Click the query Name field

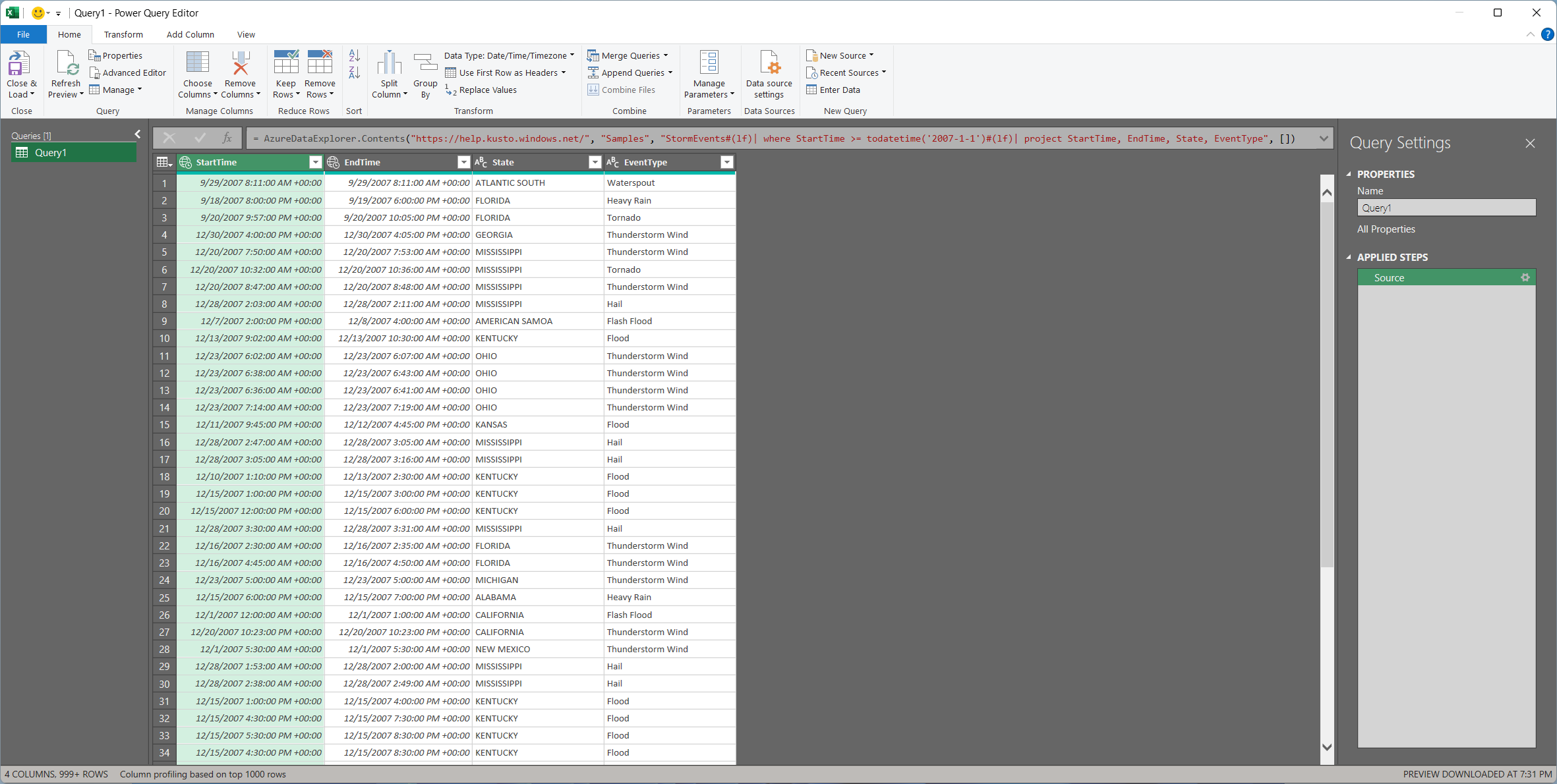(x=1446, y=208)
